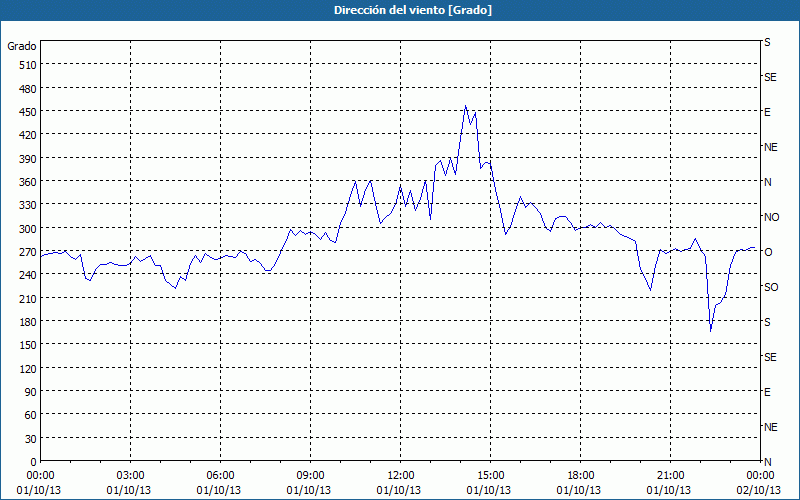
Task: Click the N compass label beside the 360 gridline
Action: coord(767,182)
